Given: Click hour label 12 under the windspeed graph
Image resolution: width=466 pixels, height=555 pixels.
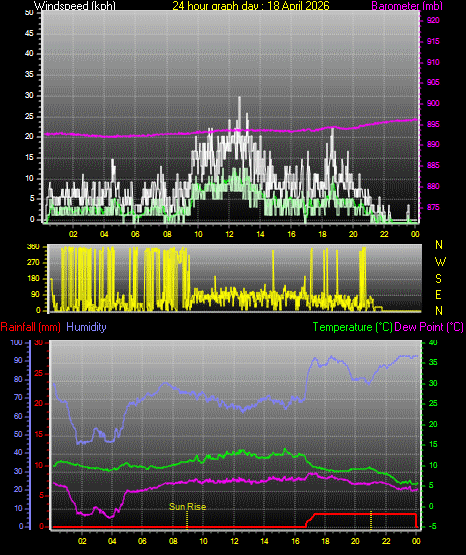Looking at the screenshot, I should tap(229, 234).
